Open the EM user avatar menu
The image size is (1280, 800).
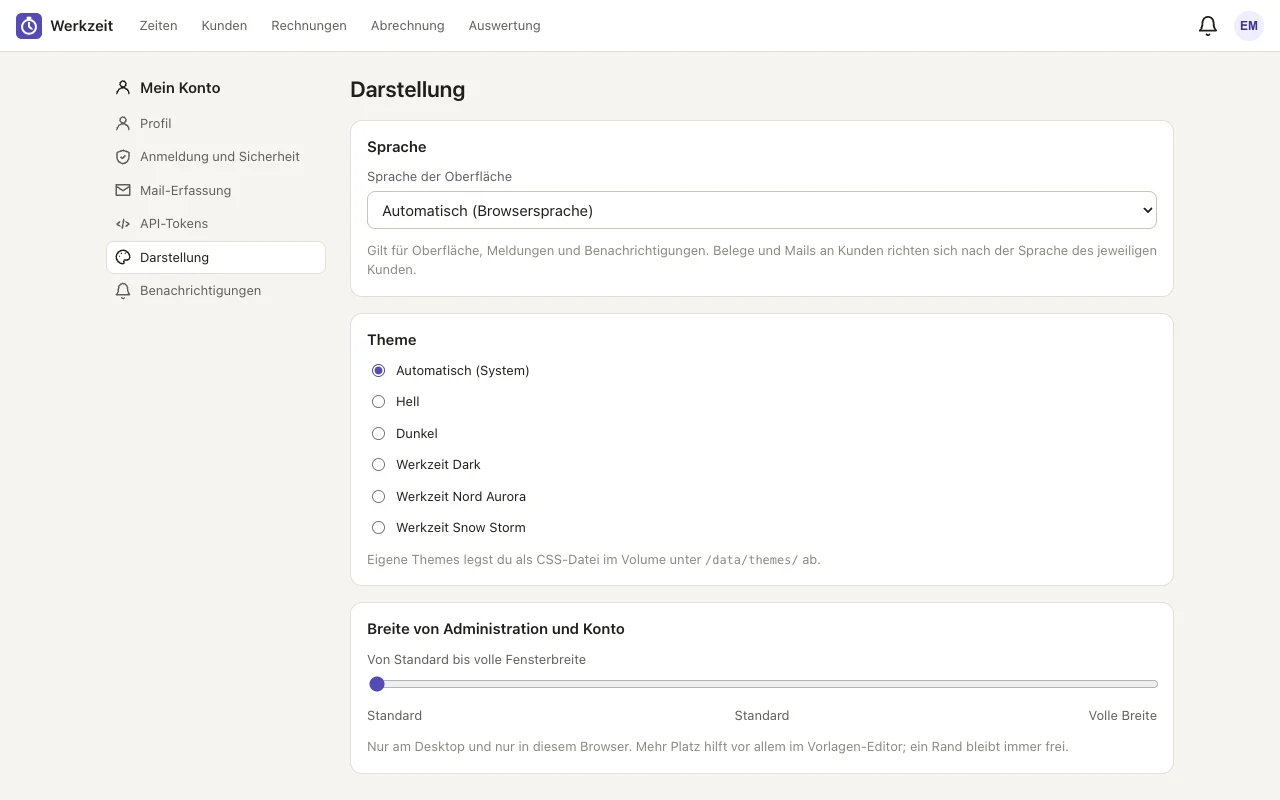pyautogui.click(x=1249, y=26)
